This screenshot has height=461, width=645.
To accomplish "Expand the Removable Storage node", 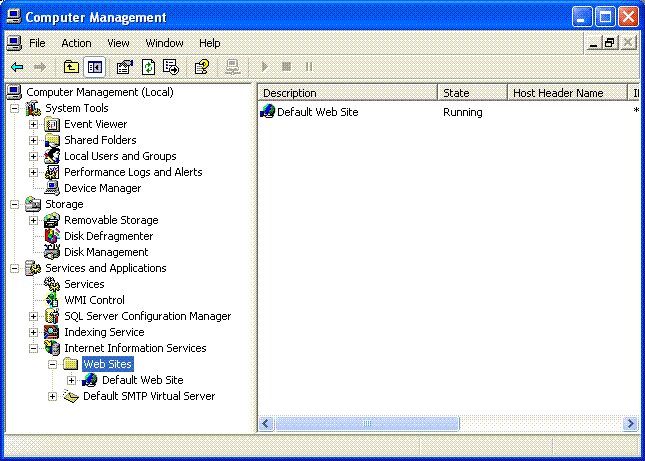I will 33,220.
